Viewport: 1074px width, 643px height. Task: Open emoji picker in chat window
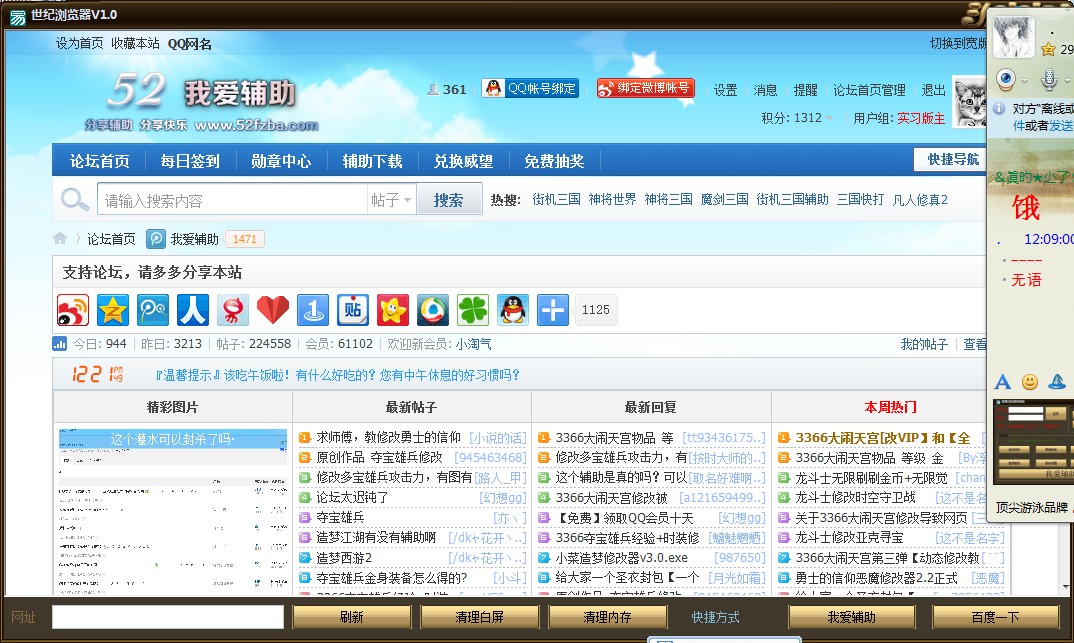point(1030,381)
